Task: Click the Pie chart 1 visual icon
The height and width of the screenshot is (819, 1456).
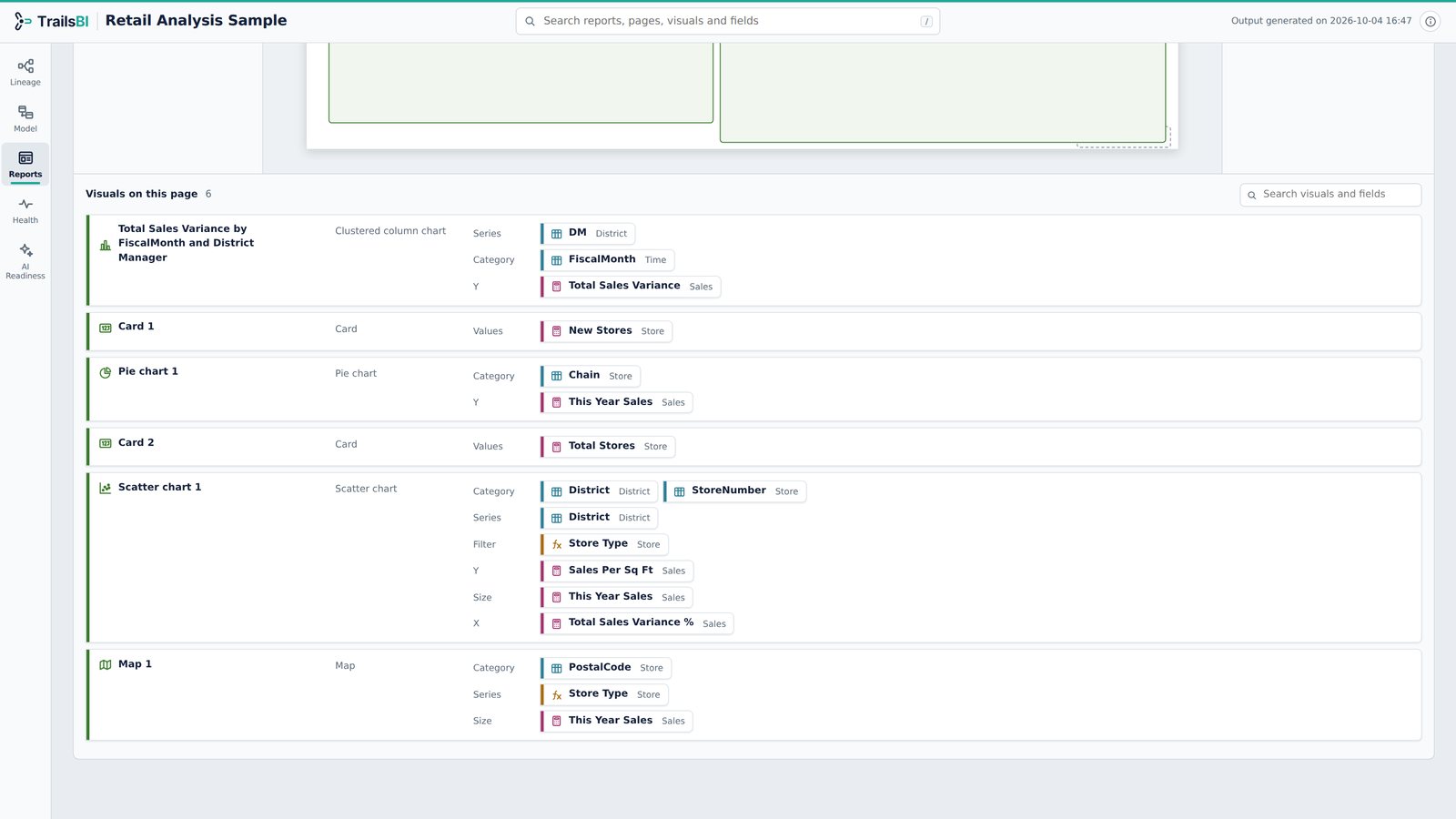Action: [106, 372]
